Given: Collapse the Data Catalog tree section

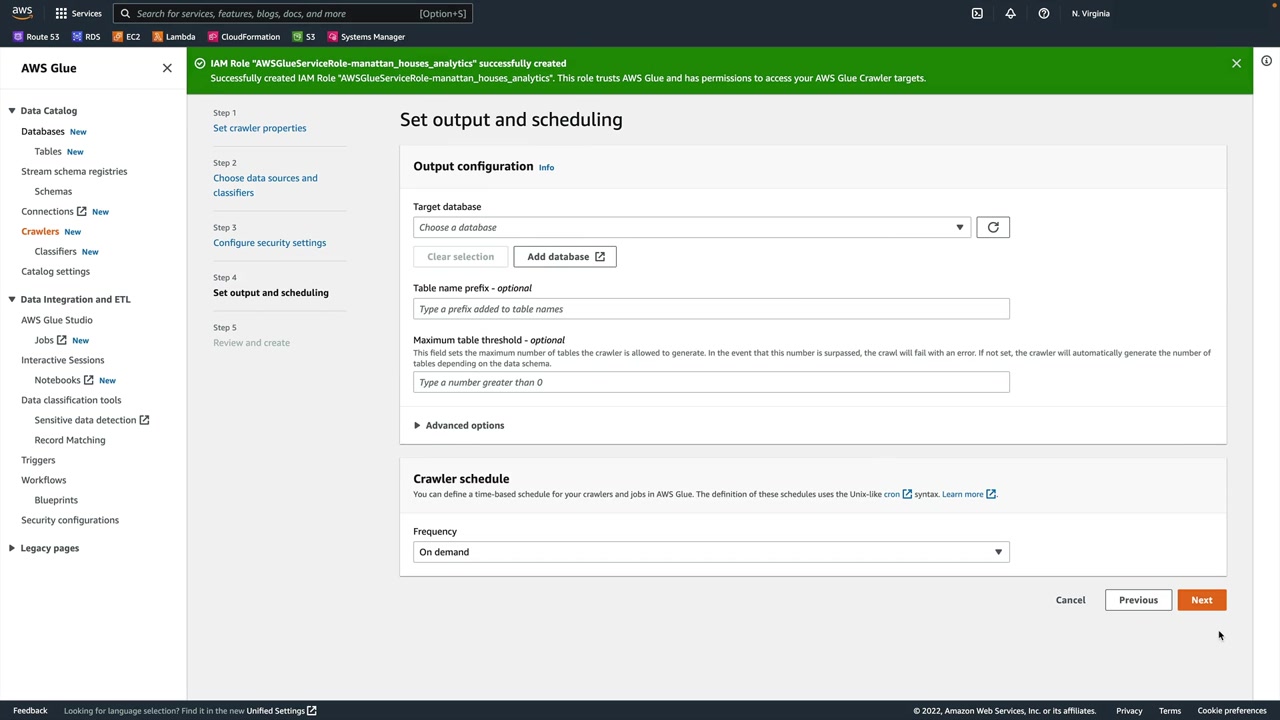Looking at the screenshot, I should point(12,111).
